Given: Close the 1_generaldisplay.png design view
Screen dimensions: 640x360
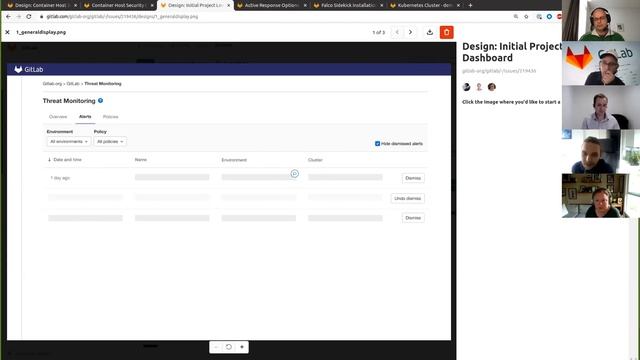Looking at the screenshot, I should [x=7, y=32].
